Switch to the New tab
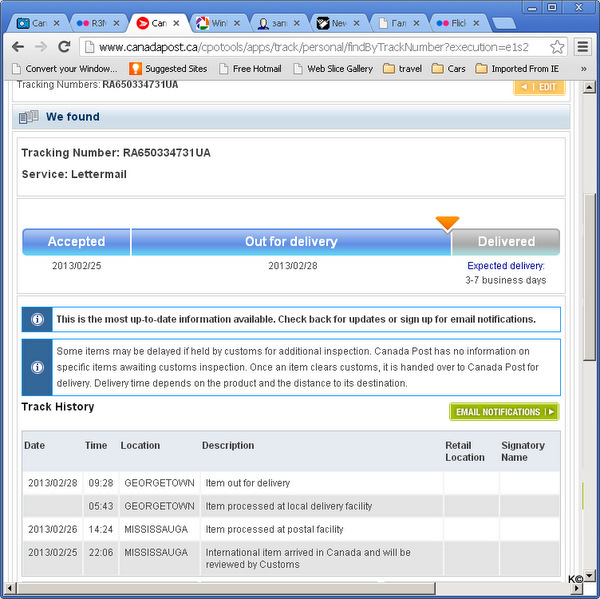This screenshot has width=600, height=599. [x=338, y=23]
